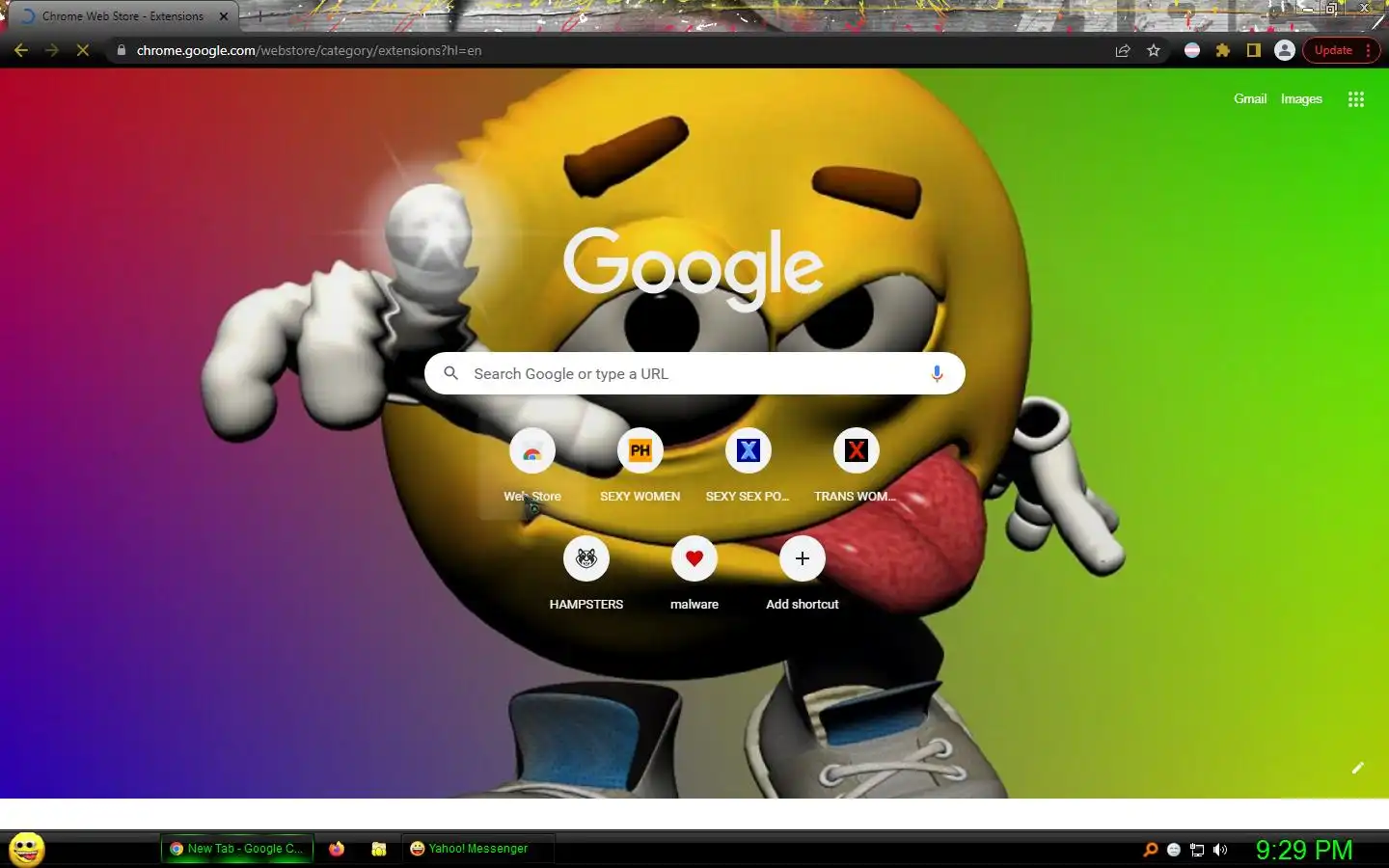The height and width of the screenshot is (868, 1389).
Task: Open the HAMPSTERS shortcut
Action: tap(586, 575)
